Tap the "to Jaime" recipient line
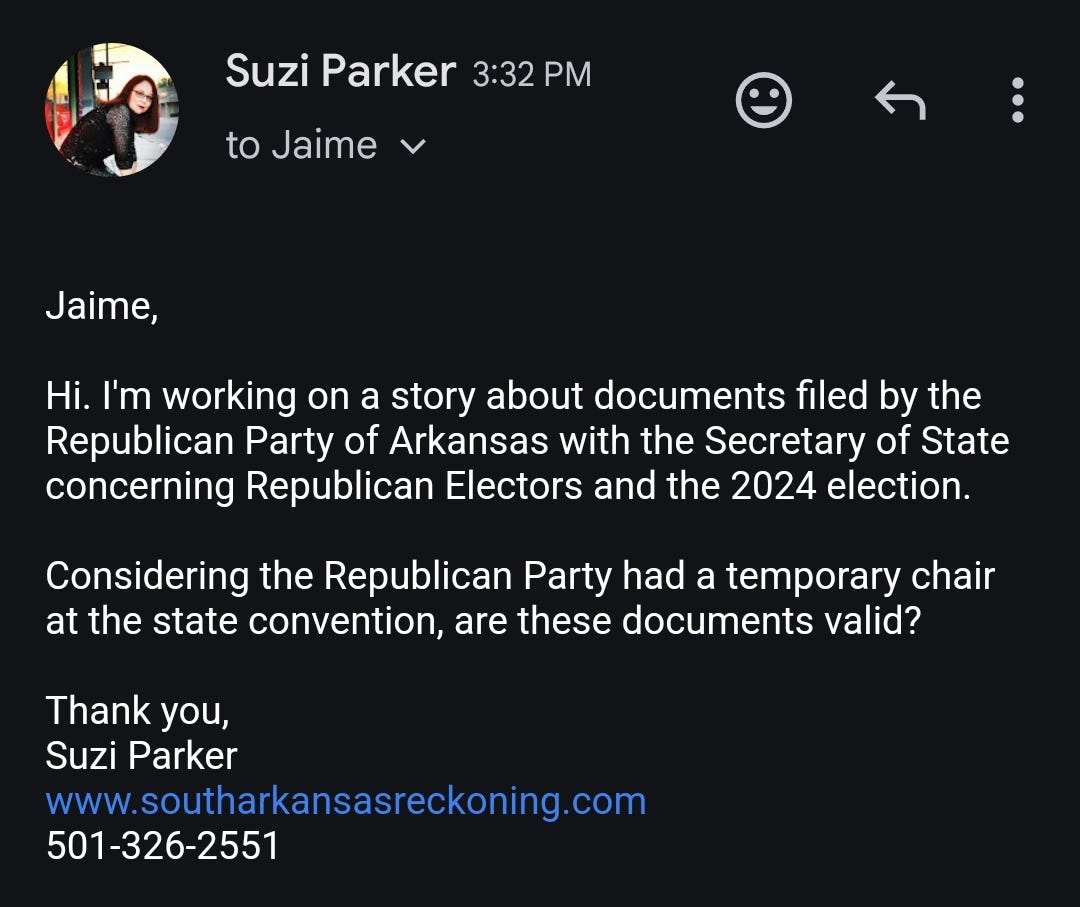The height and width of the screenshot is (907, 1080). 301,145
